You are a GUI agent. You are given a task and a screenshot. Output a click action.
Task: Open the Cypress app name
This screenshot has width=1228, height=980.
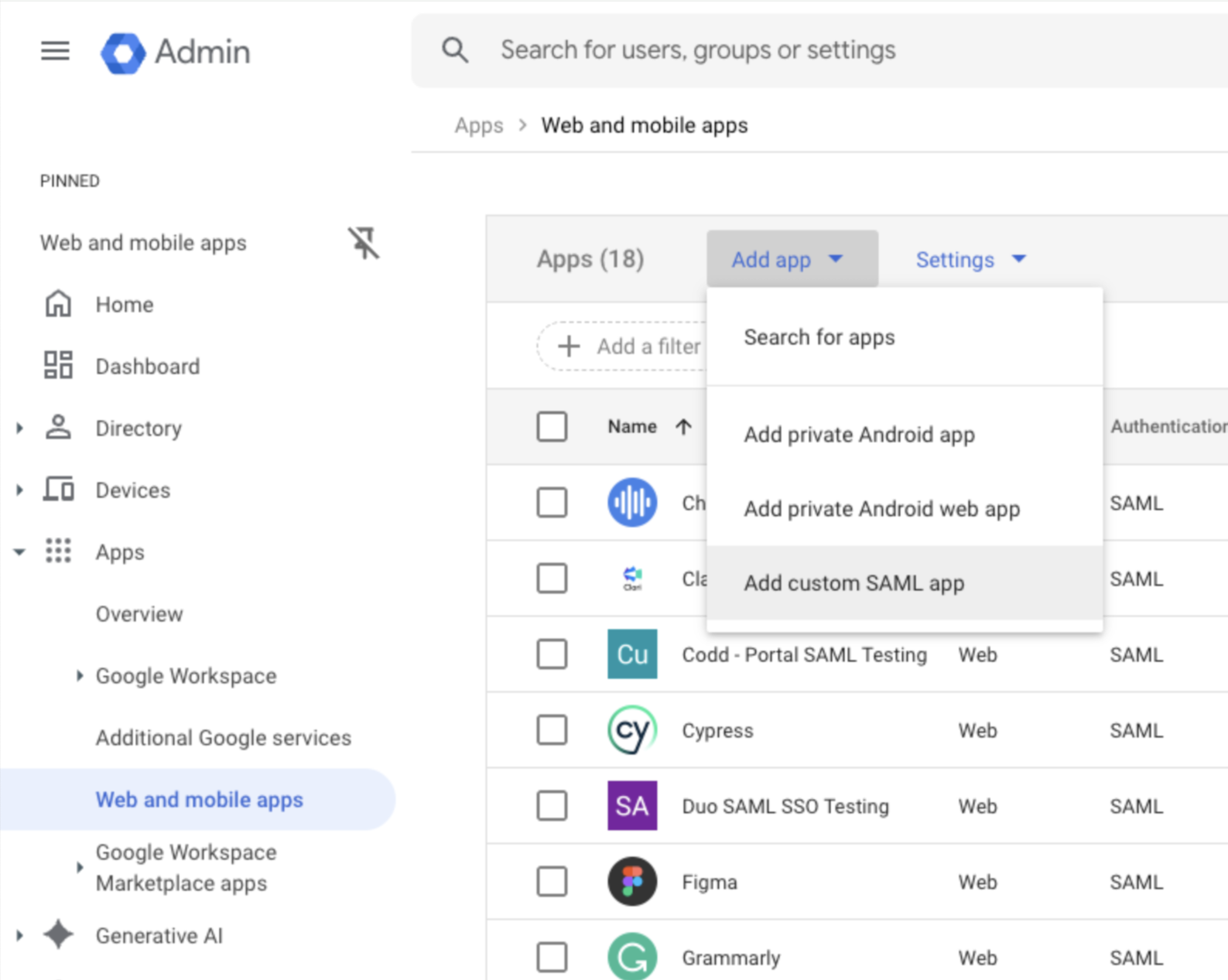(x=717, y=731)
